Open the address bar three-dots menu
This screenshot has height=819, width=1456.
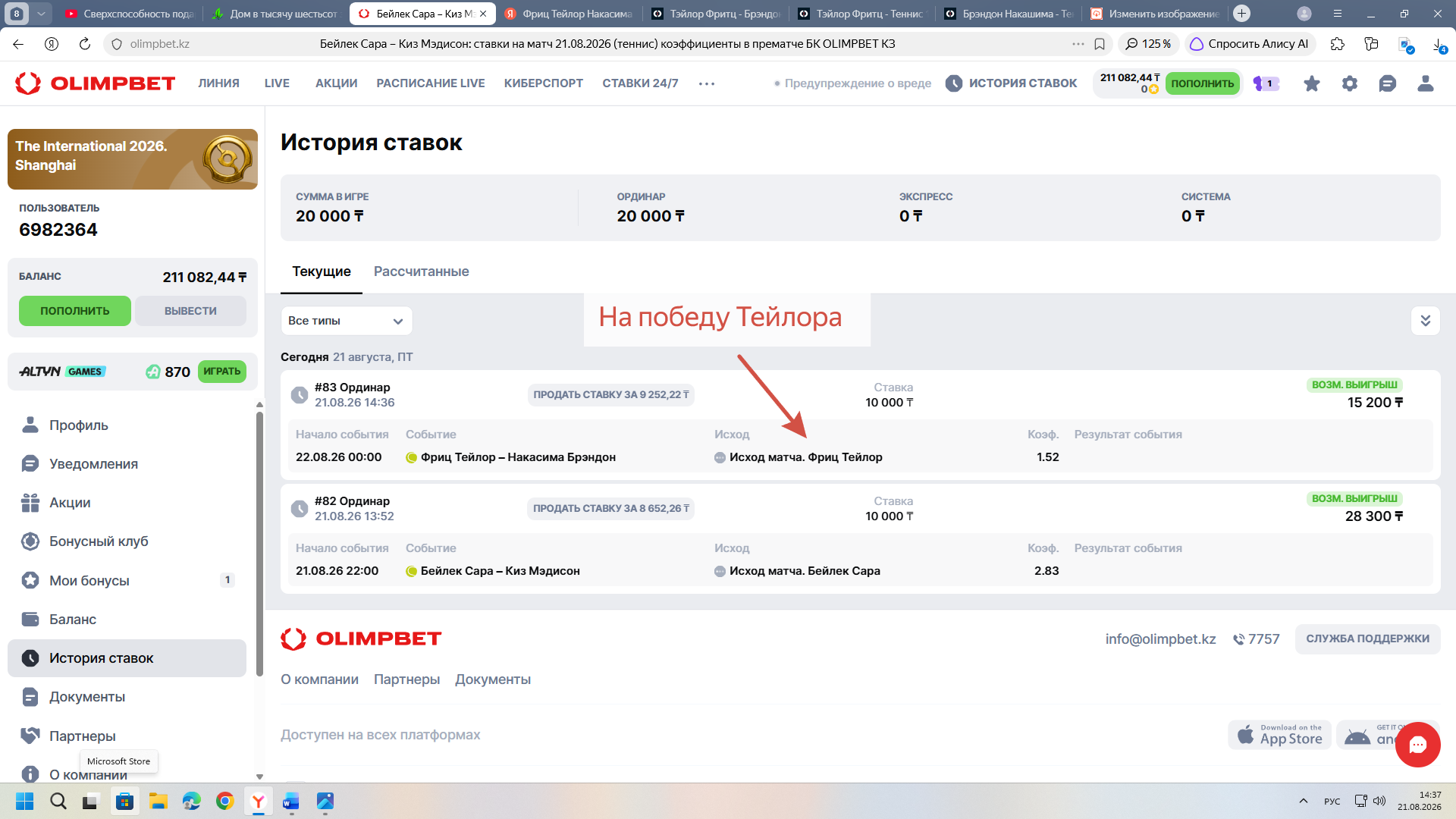coord(1078,44)
